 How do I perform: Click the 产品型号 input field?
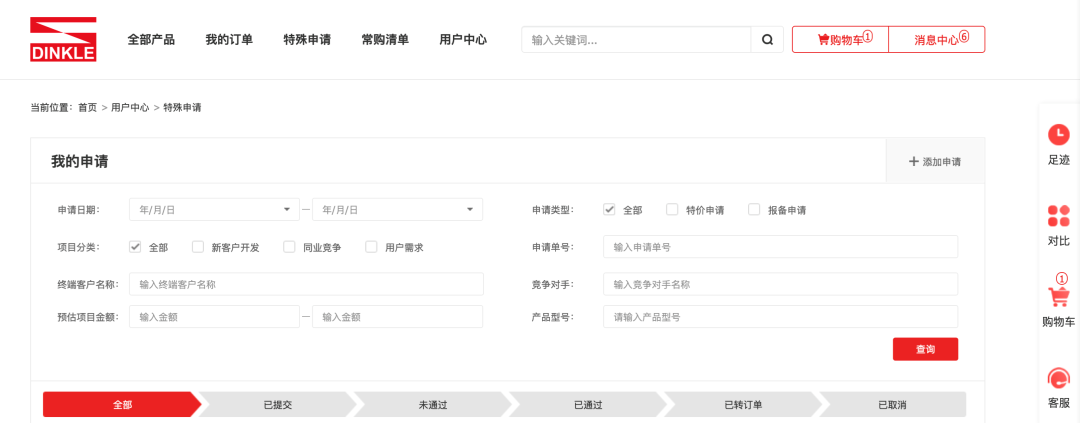pyautogui.click(x=780, y=317)
